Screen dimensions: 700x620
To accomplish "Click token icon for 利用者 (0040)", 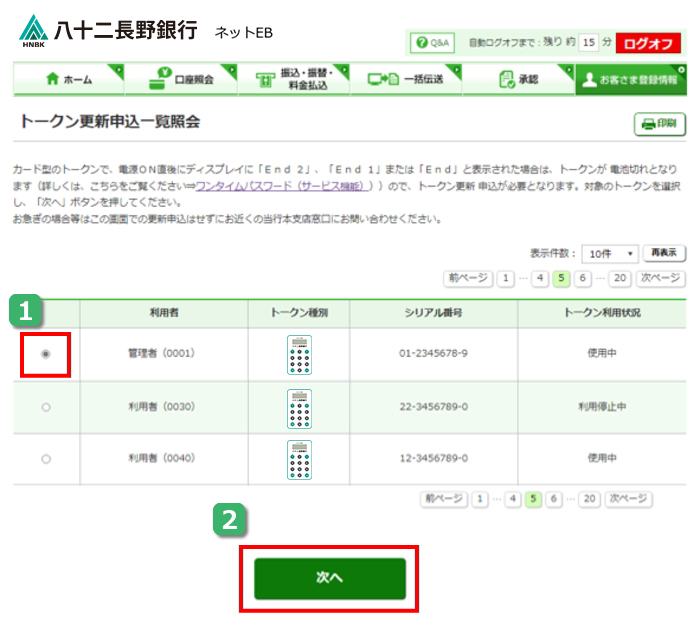I will (x=299, y=459).
